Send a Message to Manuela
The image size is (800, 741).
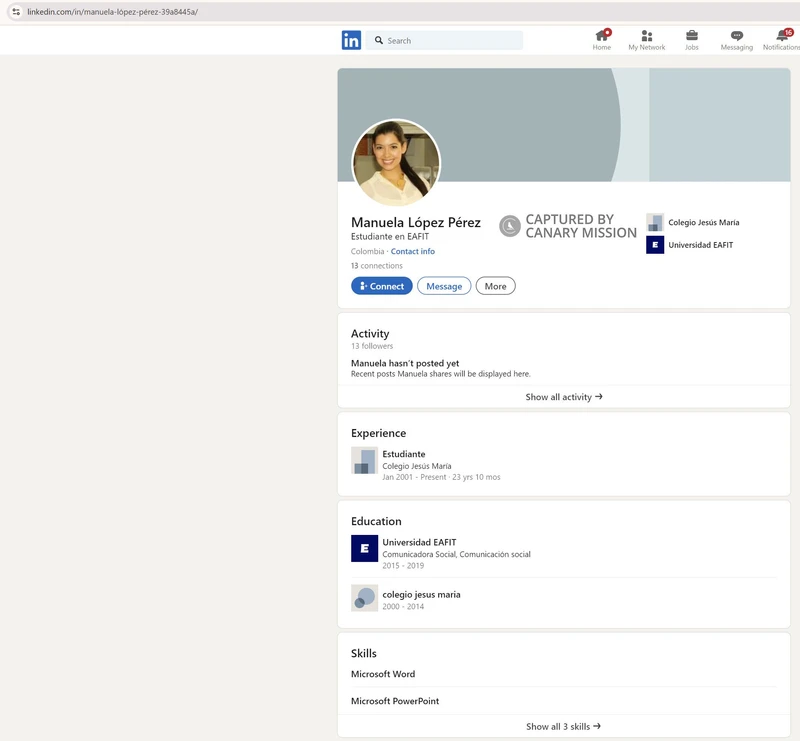(443, 285)
